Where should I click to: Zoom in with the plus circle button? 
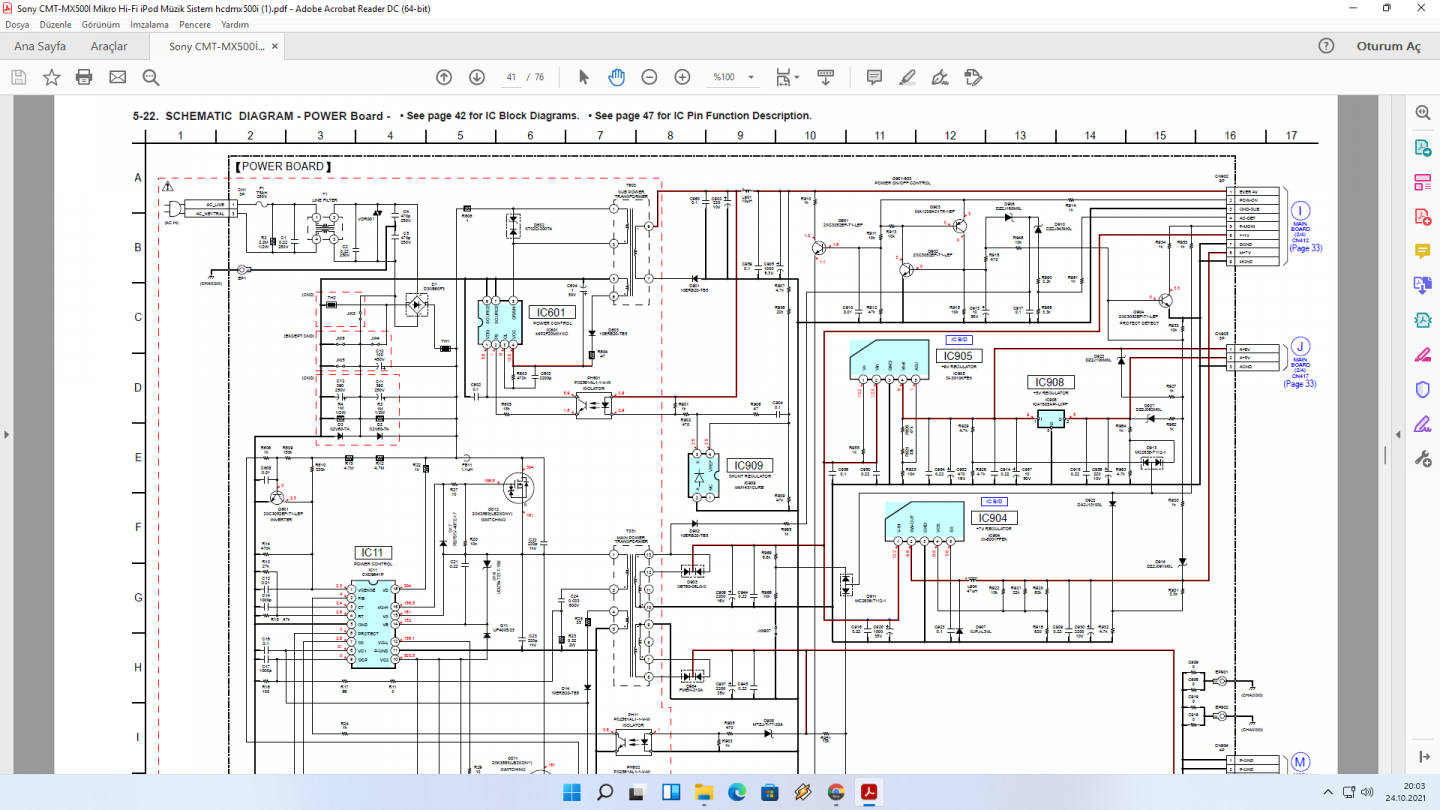[x=682, y=77]
